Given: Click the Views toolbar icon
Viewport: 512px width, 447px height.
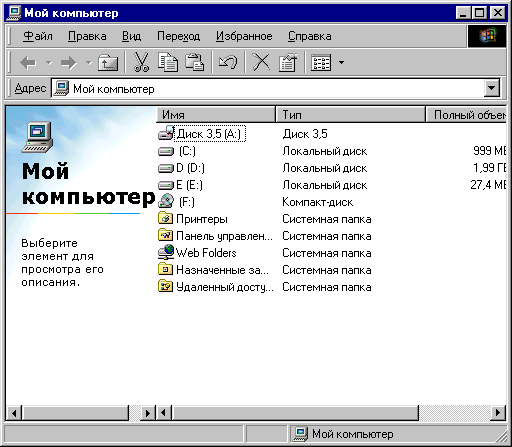Looking at the screenshot, I should point(321,62).
